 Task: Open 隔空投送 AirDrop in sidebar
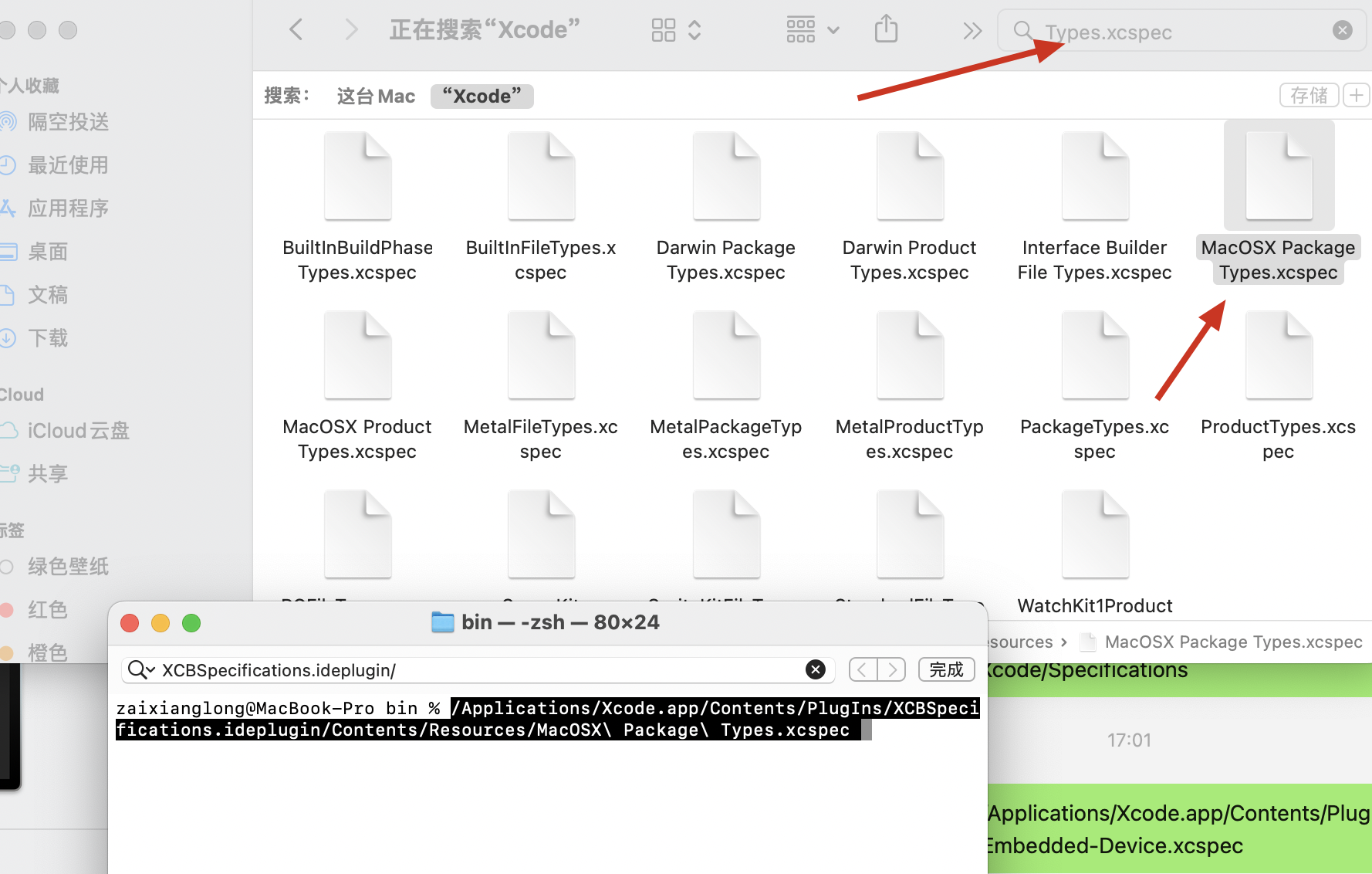pos(68,122)
